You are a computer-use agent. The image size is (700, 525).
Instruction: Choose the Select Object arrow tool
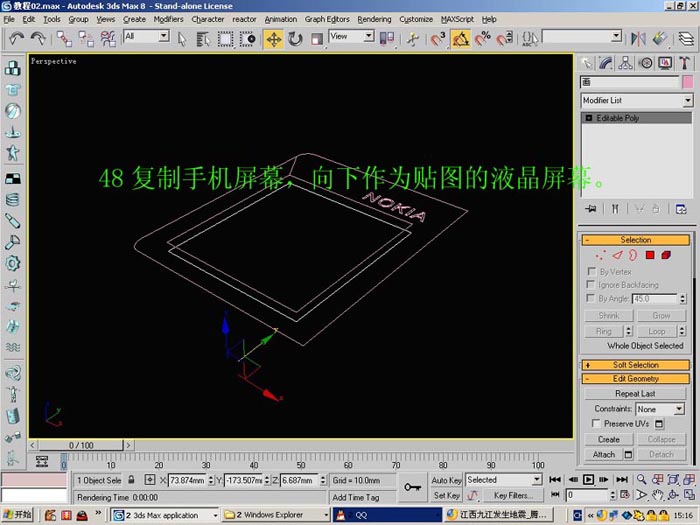point(182,39)
